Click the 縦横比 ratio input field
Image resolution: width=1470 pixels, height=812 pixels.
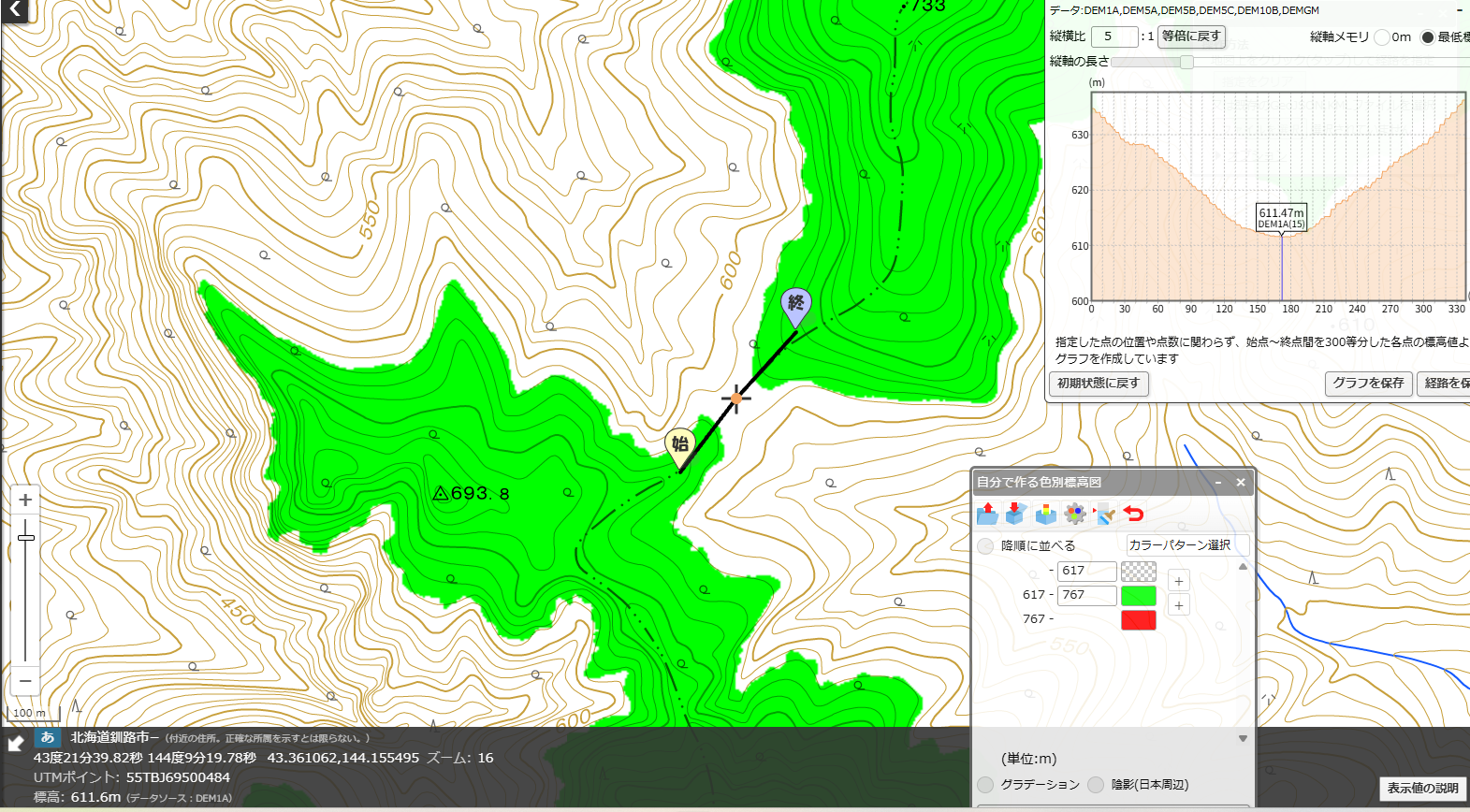click(x=1114, y=36)
